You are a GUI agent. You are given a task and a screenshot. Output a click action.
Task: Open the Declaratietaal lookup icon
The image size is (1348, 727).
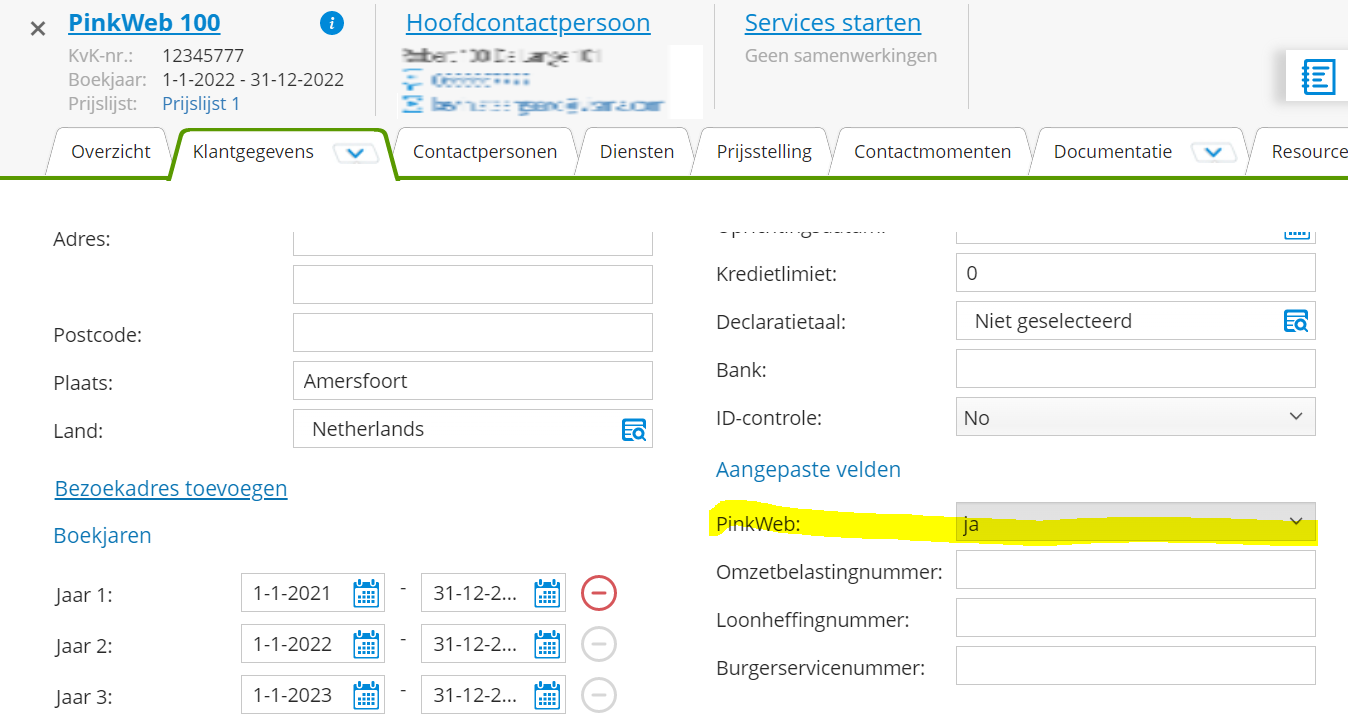[1296, 322]
